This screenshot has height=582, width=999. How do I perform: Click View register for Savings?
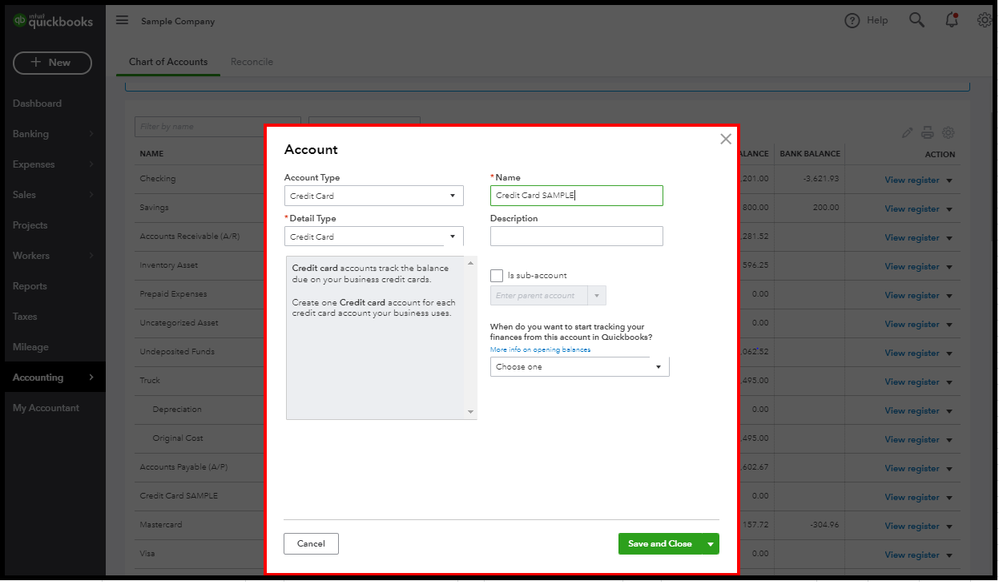912,209
